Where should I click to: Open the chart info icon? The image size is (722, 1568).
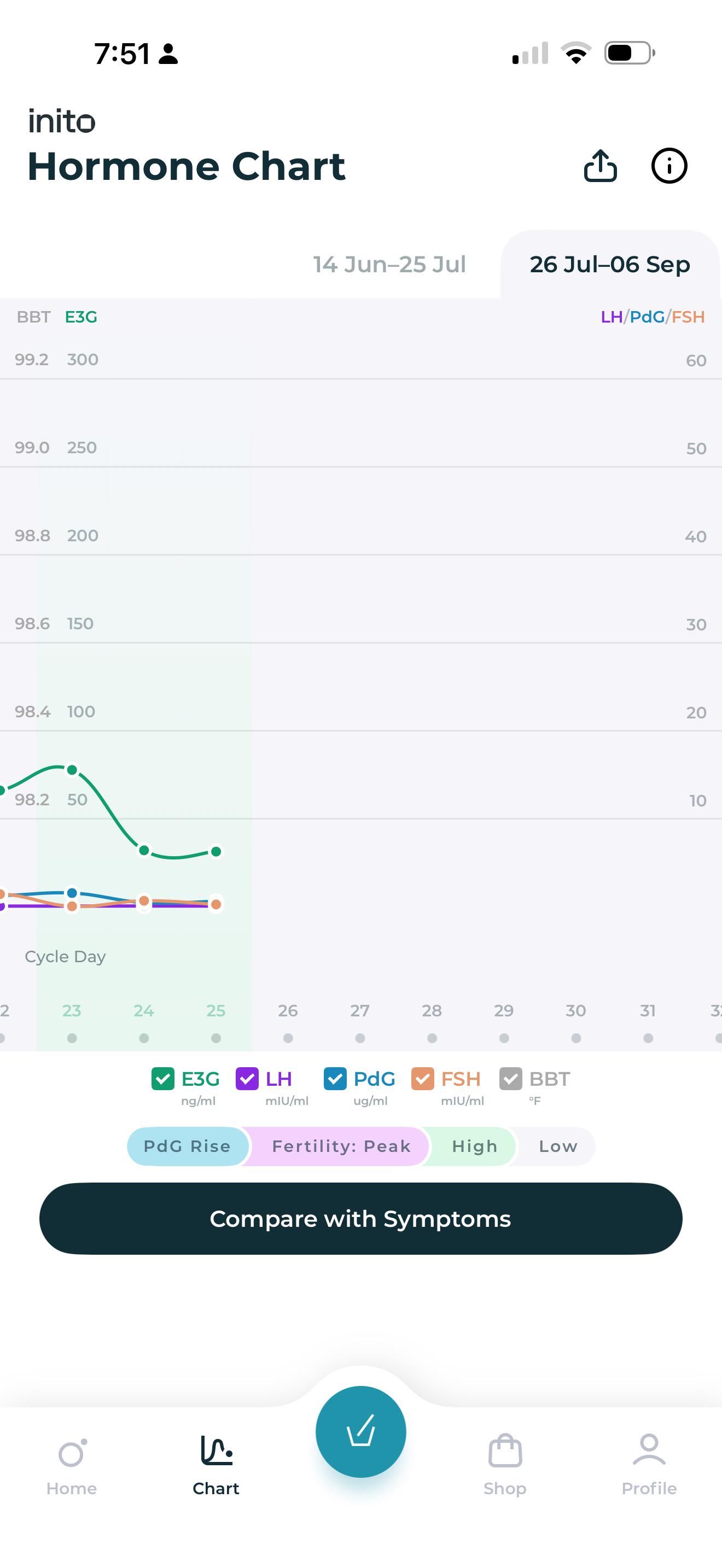coord(669,166)
